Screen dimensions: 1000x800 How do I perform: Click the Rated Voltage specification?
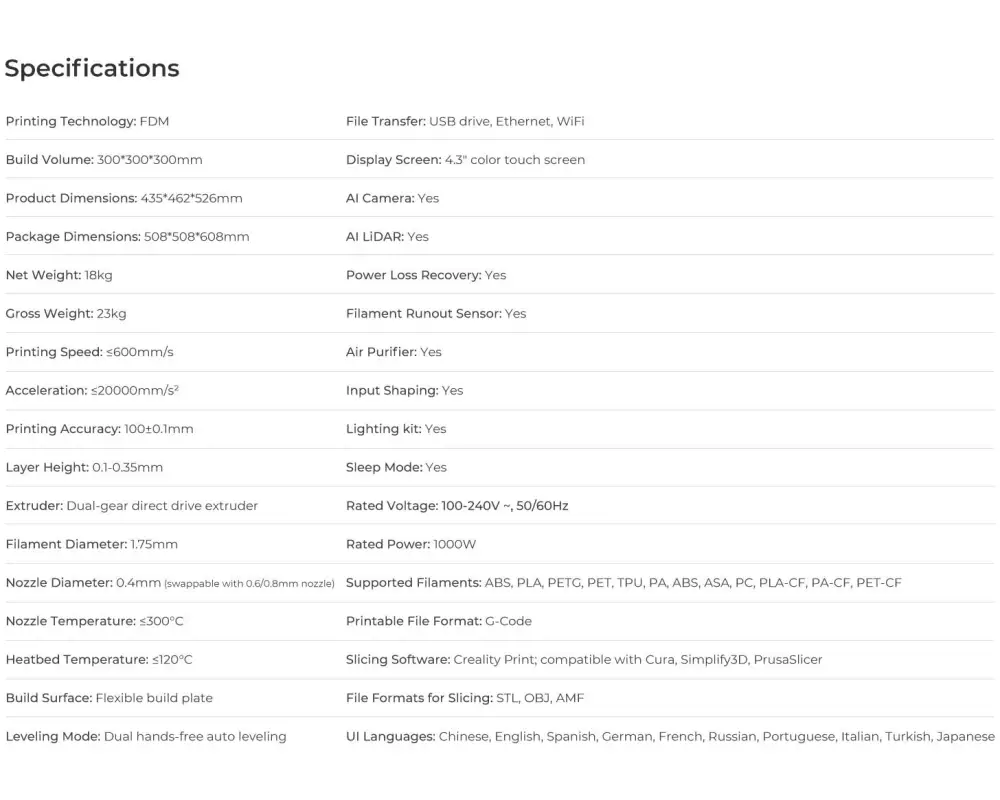(x=457, y=506)
